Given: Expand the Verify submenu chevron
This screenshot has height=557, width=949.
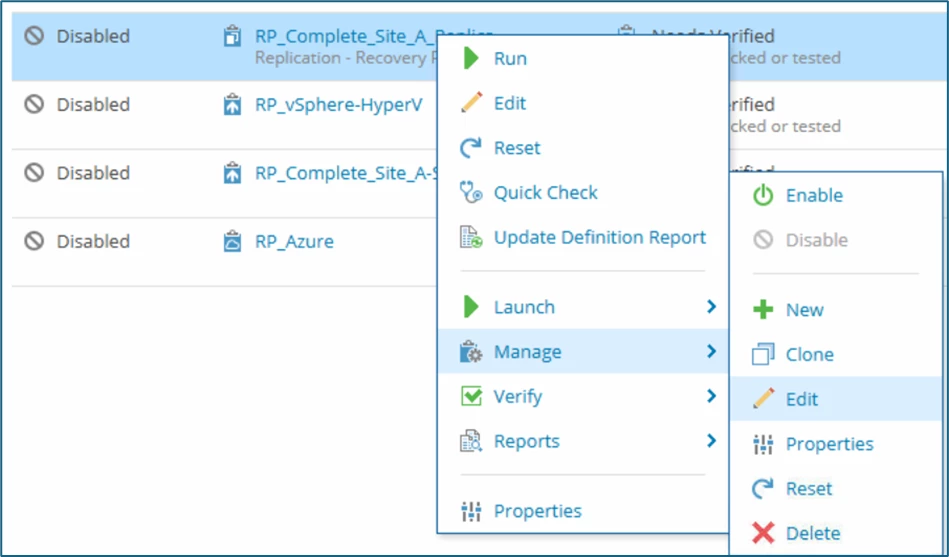Looking at the screenshot, I should [711, 396].
